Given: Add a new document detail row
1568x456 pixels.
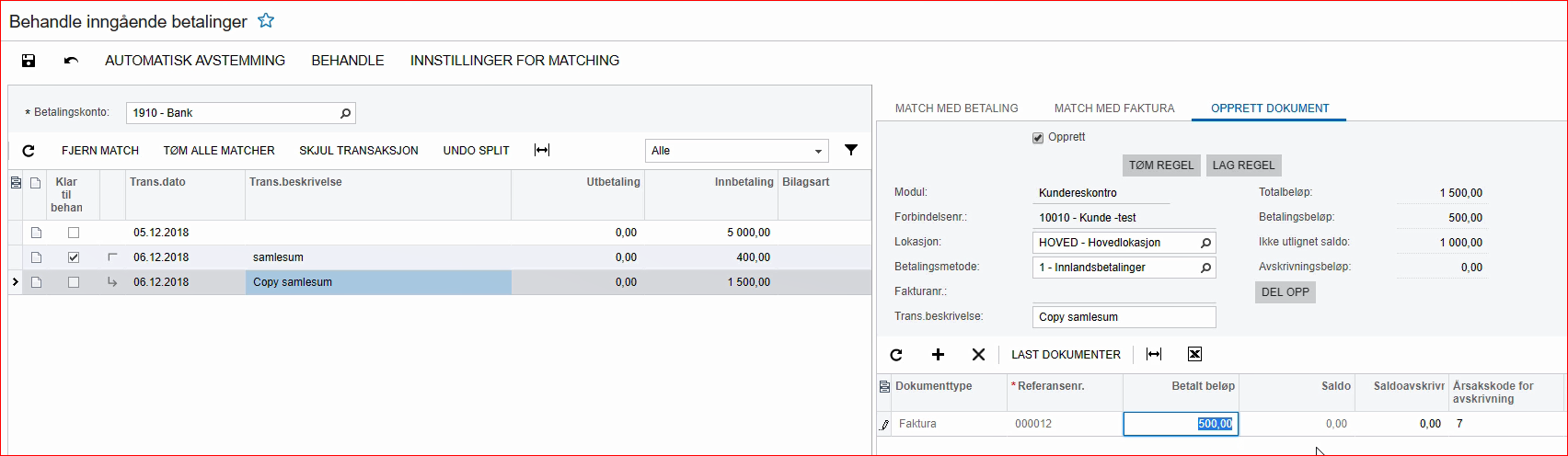Looking at the screenshot, I should (938, 355).
